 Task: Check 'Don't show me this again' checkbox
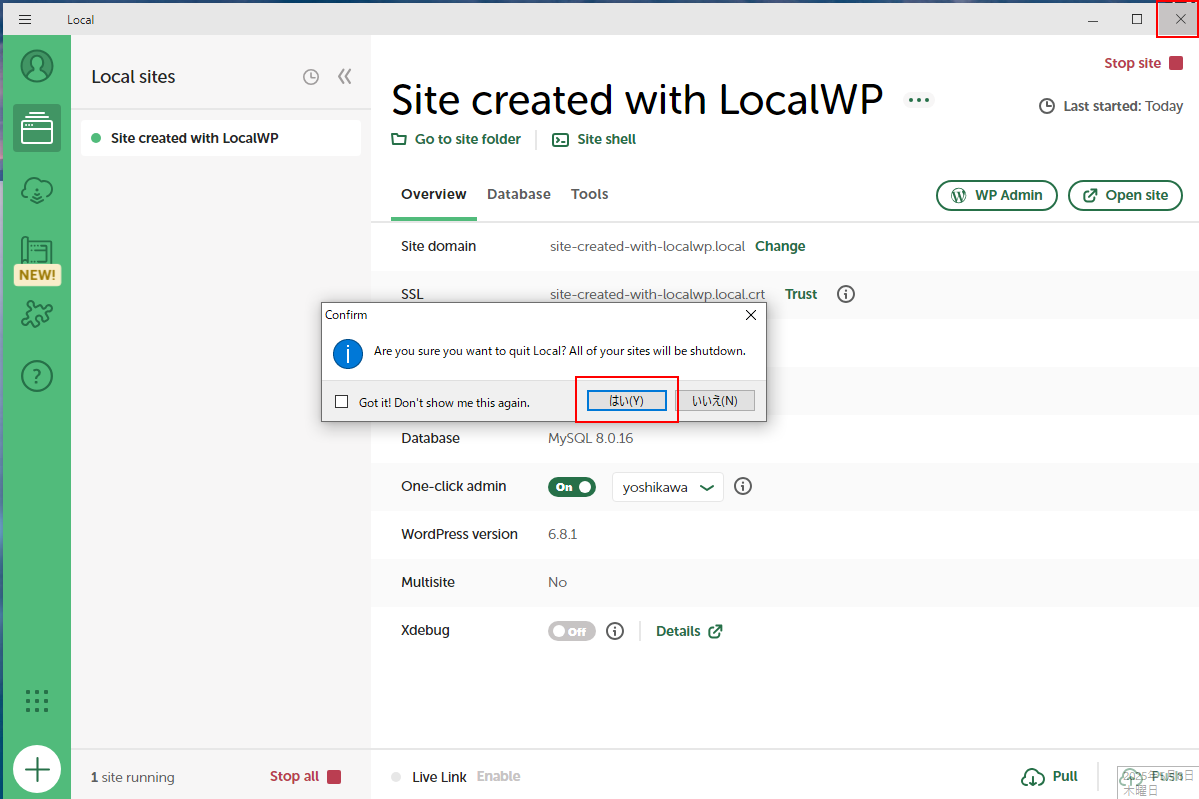click(341, 402)
